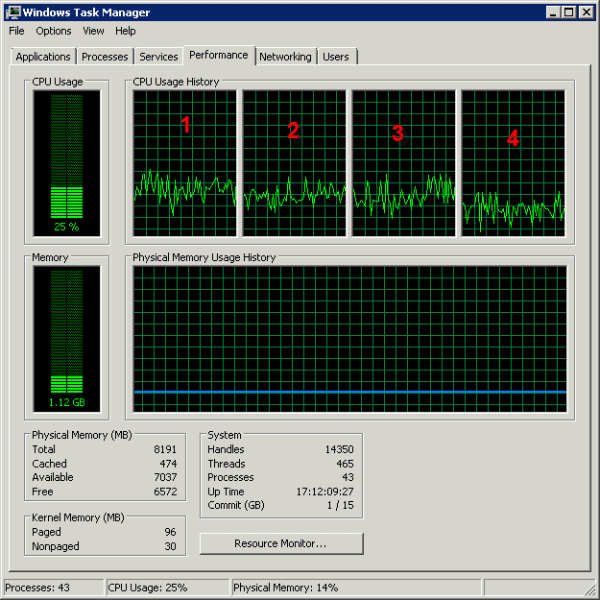Viewport: 600px width, 600px height.
Task: Click the Memory 1.12 GB meter
Action: tap(67, 339)
